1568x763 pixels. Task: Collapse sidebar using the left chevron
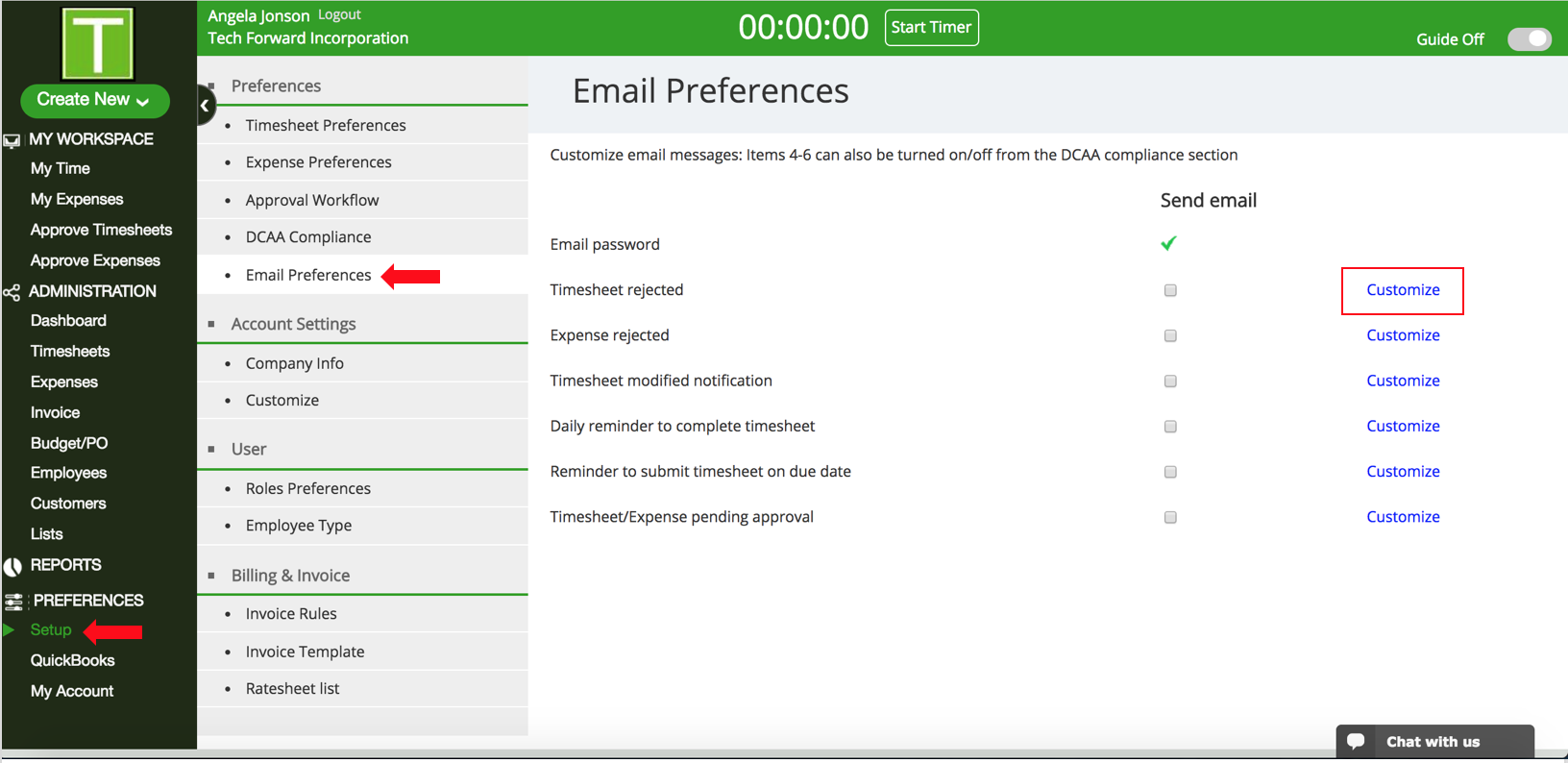pyautogui.click(x=205, y=106)
